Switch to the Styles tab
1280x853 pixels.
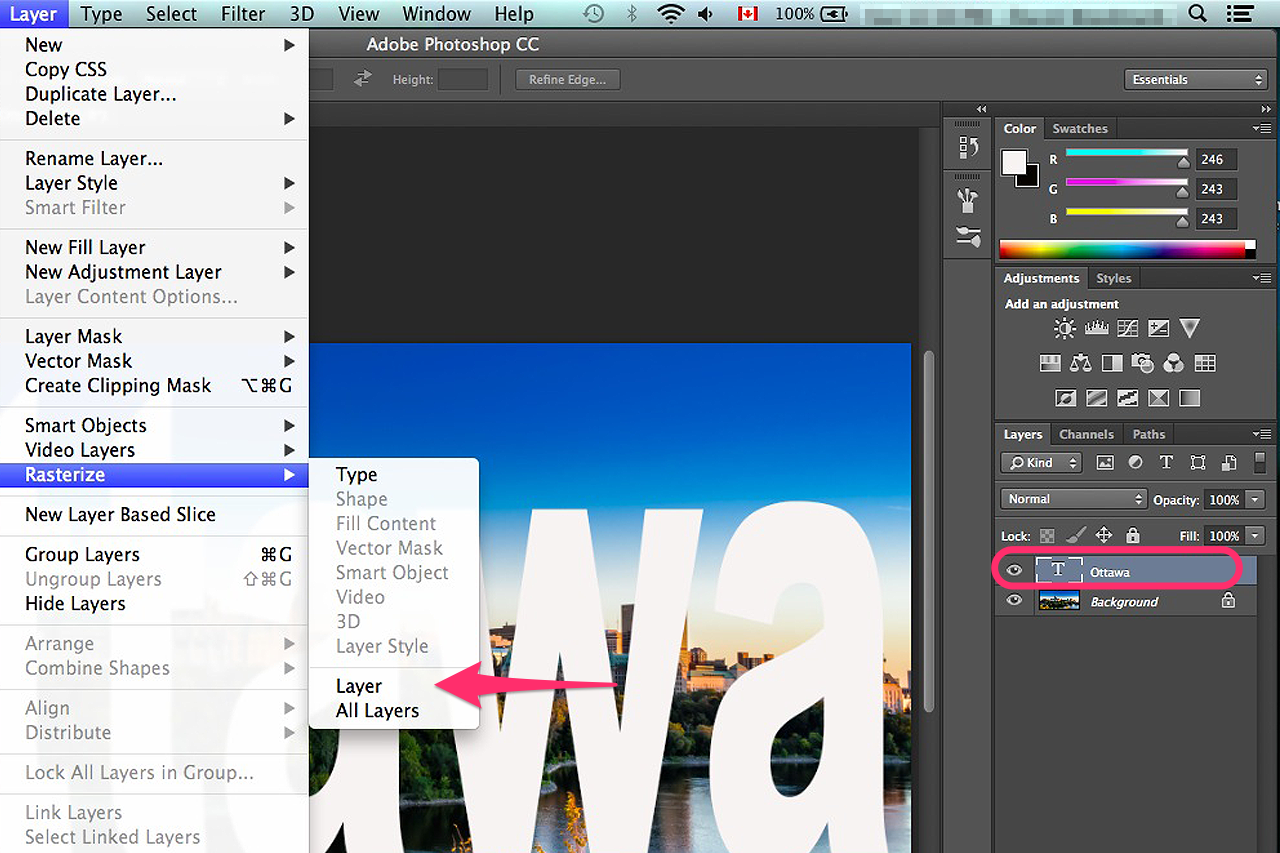pyautogui.click(x=1113, y=279)
